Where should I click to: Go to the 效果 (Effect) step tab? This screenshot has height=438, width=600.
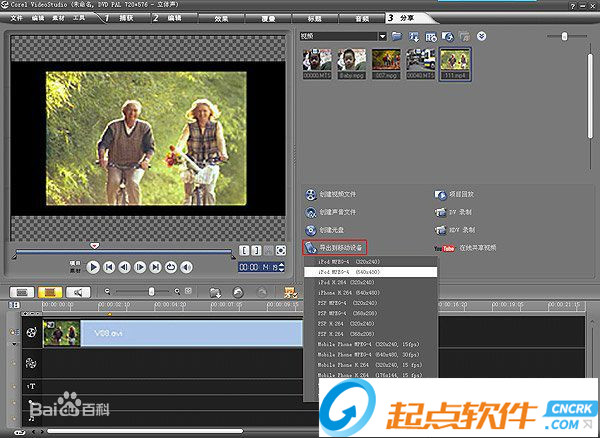pos(221,18)
